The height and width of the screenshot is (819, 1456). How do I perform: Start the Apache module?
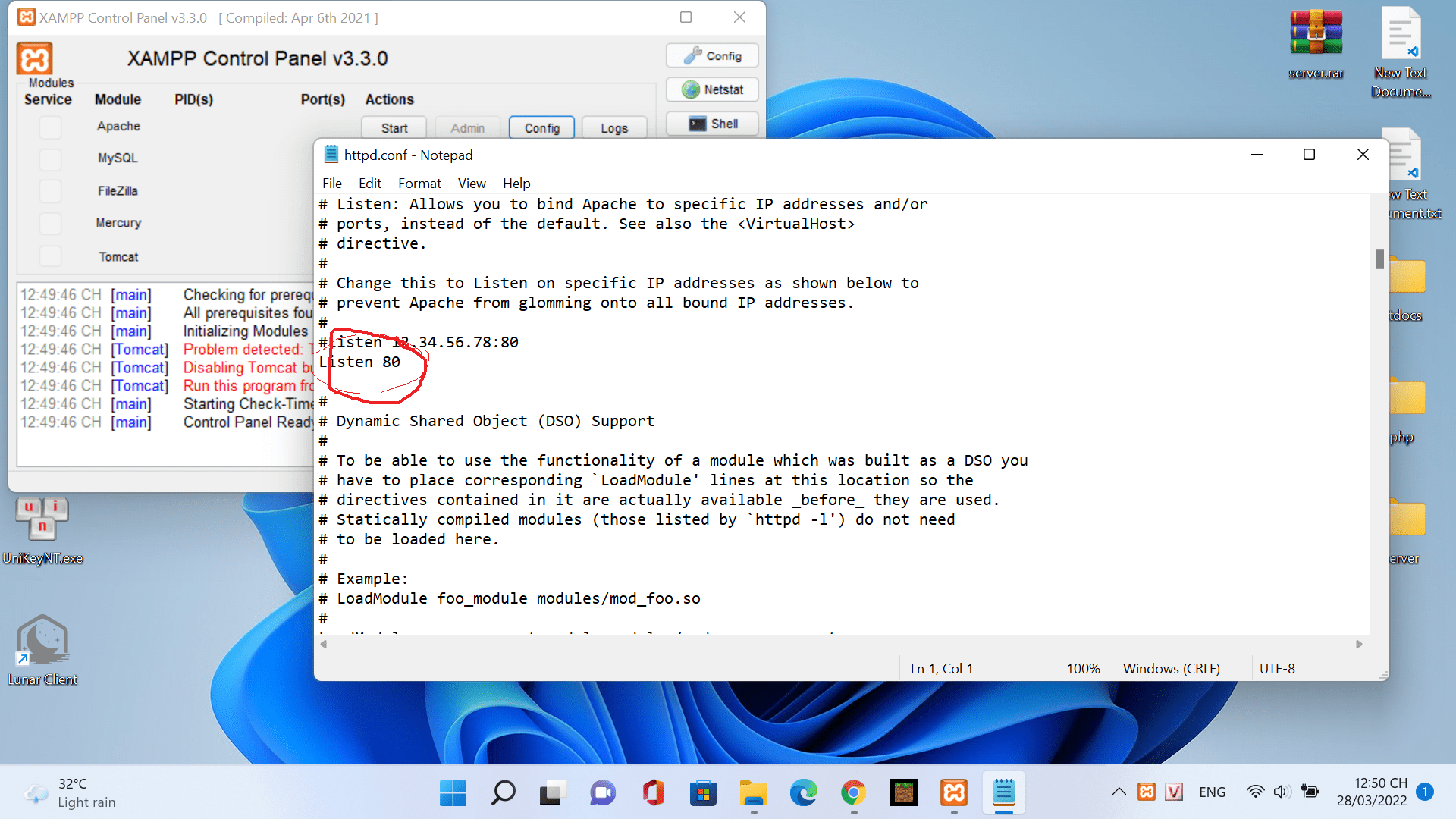pos(394,128)
